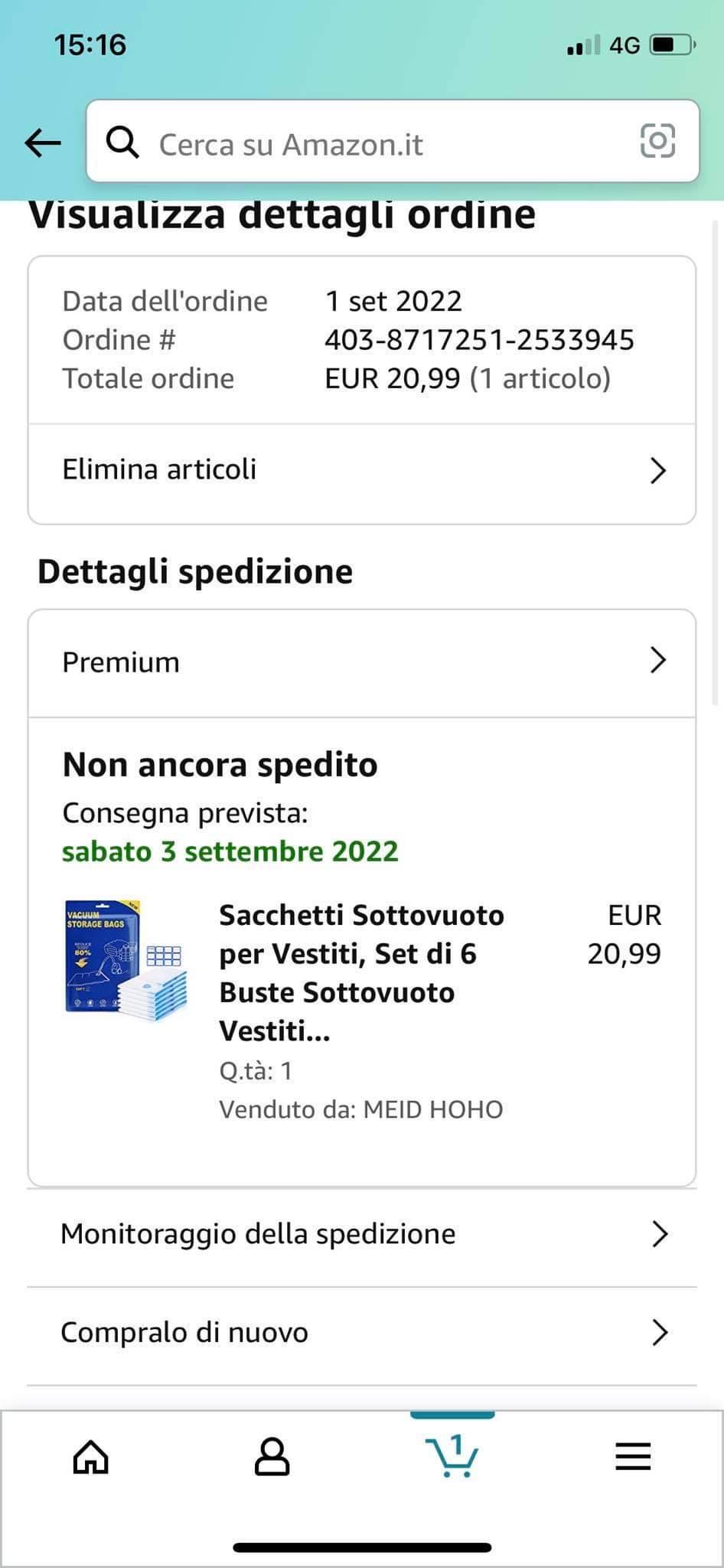Image resolution: width=724 pixels, height=1568 pixels.
Task: Expand Elimina articoli chevron
Action: click(657, 470)
